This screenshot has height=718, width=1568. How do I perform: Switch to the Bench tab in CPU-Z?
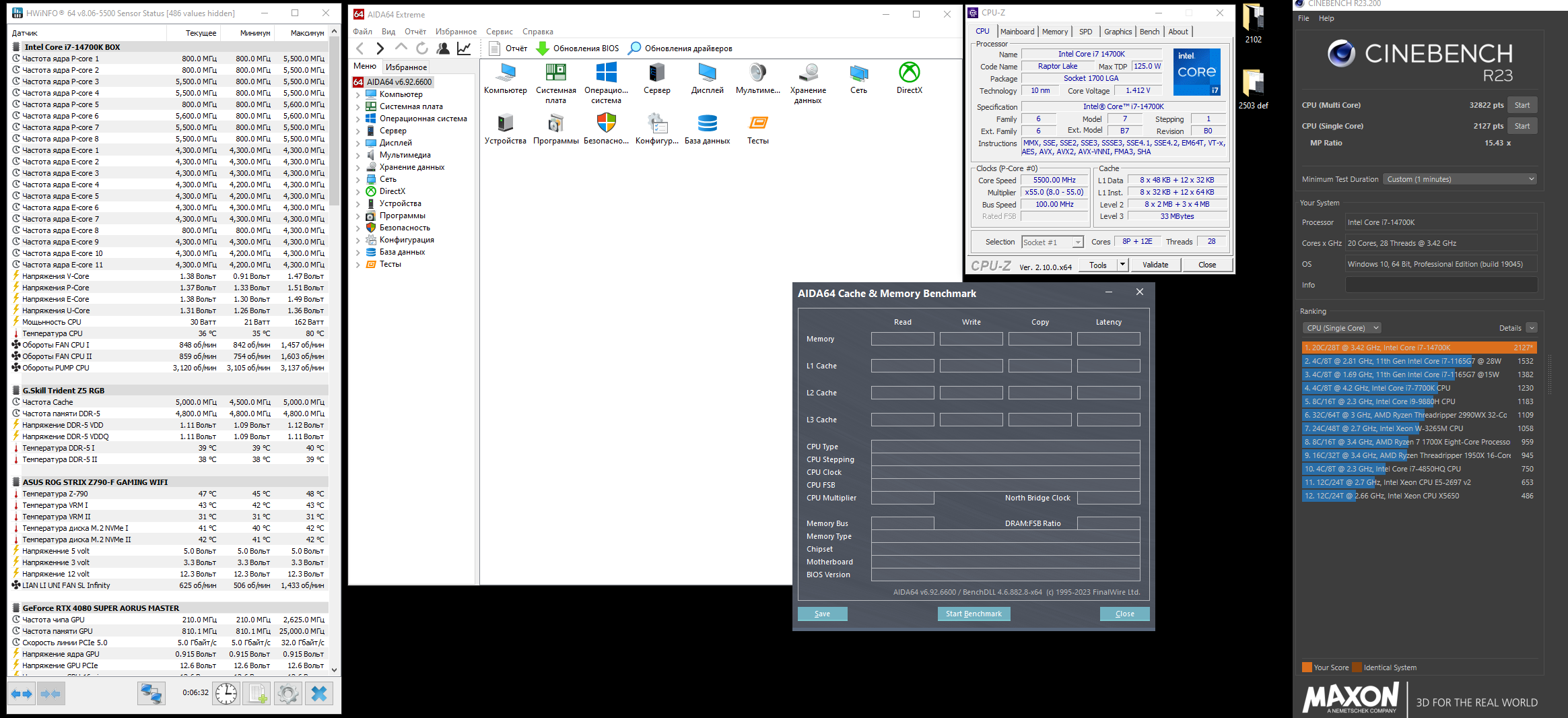click(1149, 32)
